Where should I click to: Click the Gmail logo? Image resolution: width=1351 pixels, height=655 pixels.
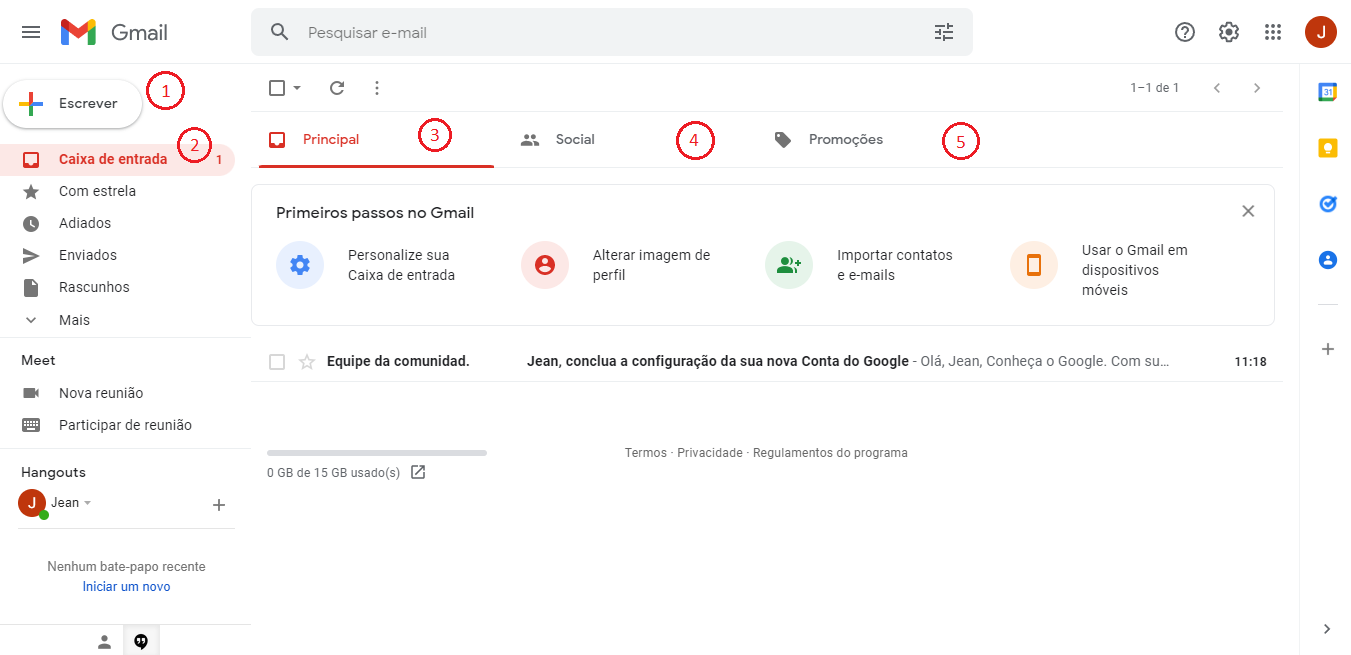tap(114, 32)
